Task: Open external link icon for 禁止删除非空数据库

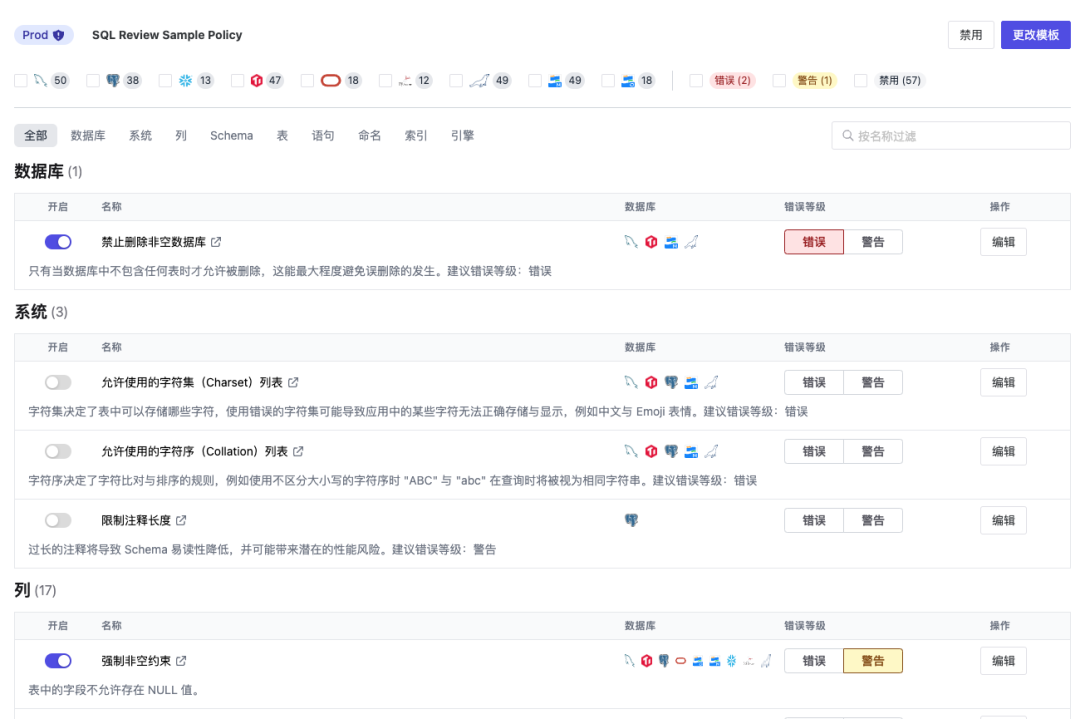Action: click(x=216, y=242)
